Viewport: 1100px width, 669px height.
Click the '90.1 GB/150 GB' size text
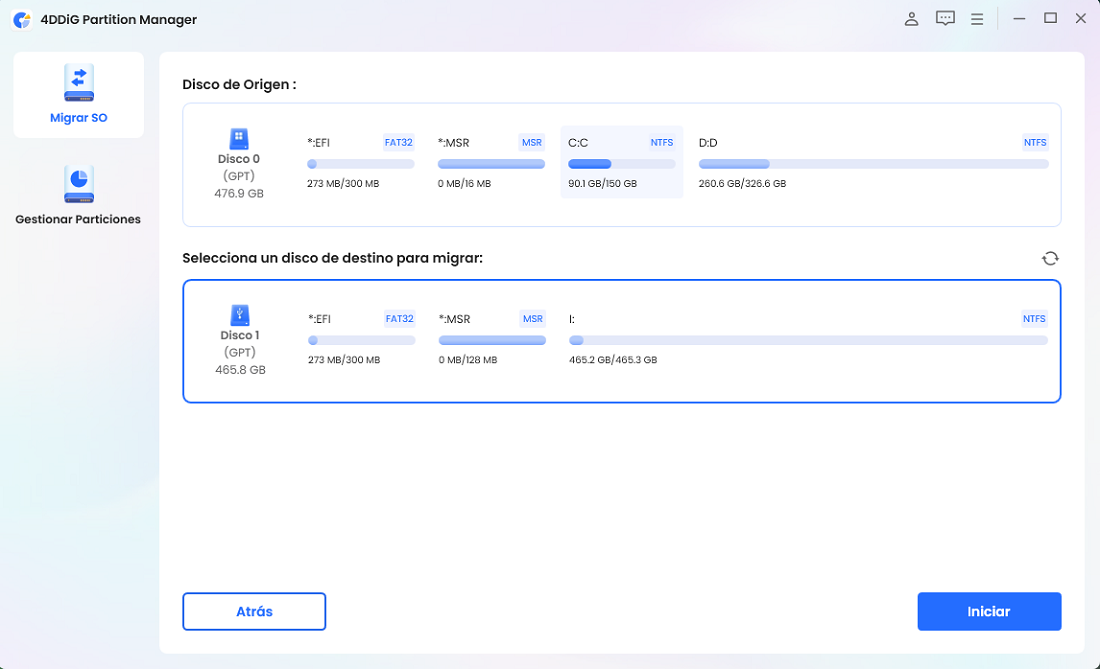pos(603,184)
